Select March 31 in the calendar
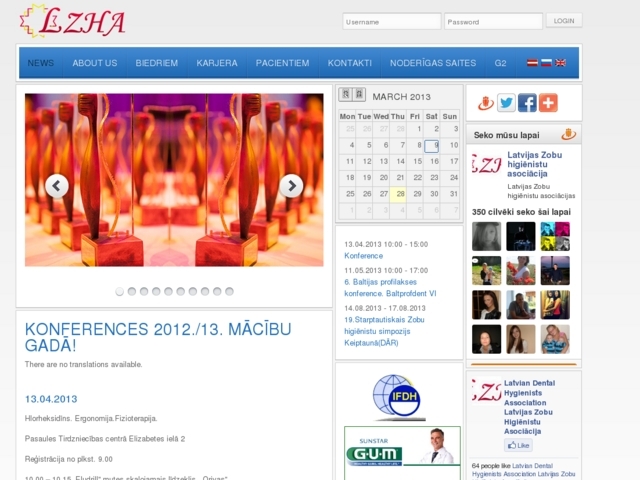640x480 pixels. 450,194
